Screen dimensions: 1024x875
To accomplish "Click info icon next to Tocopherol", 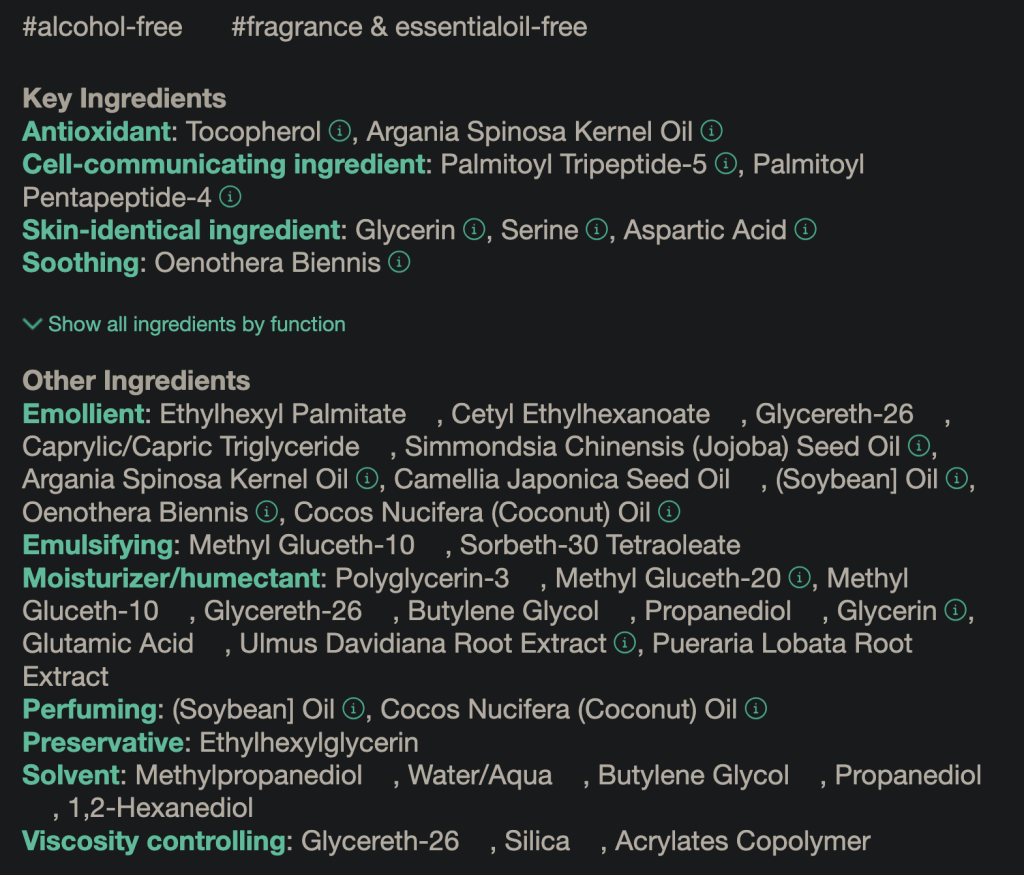I will click(x=339, y=132).
